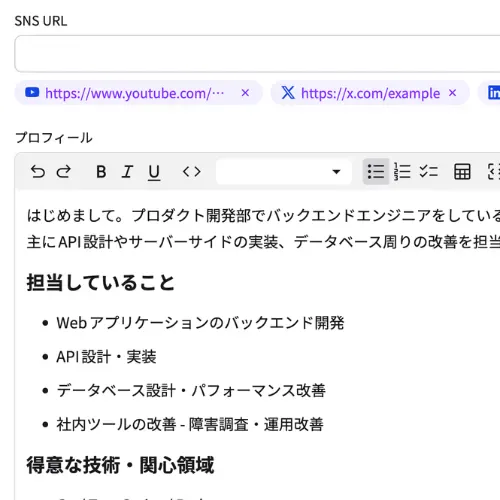Toggle the bulleted list button

(x=376, y=172)
